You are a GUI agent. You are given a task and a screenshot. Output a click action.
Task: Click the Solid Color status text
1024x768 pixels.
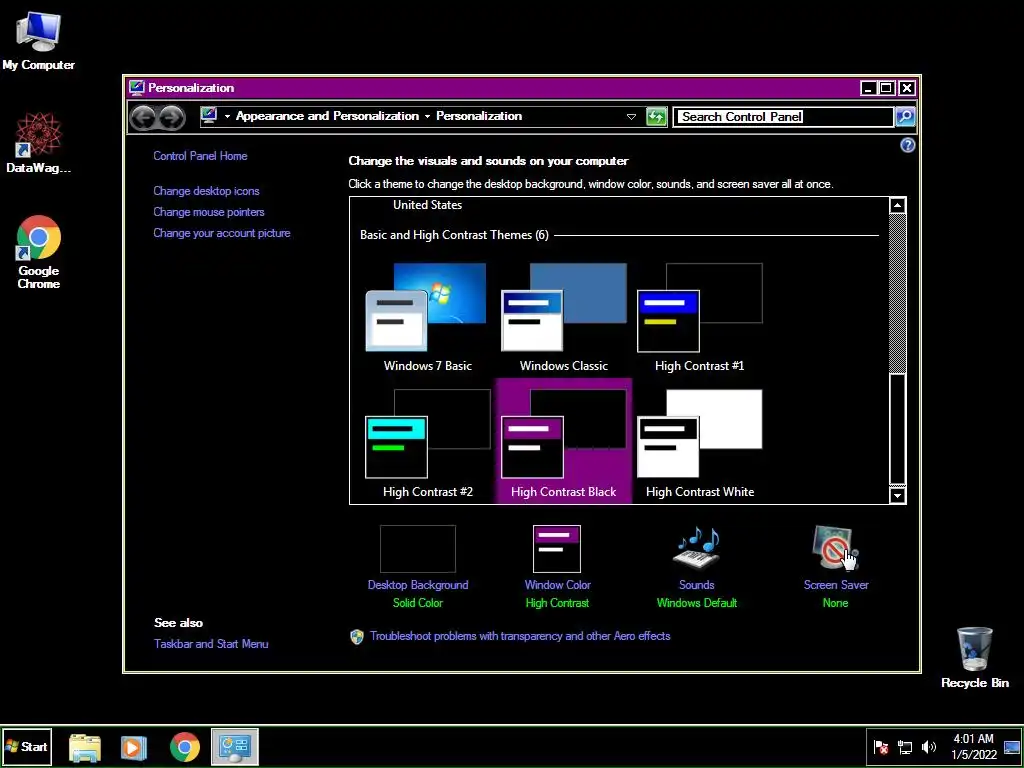[417, 602]
